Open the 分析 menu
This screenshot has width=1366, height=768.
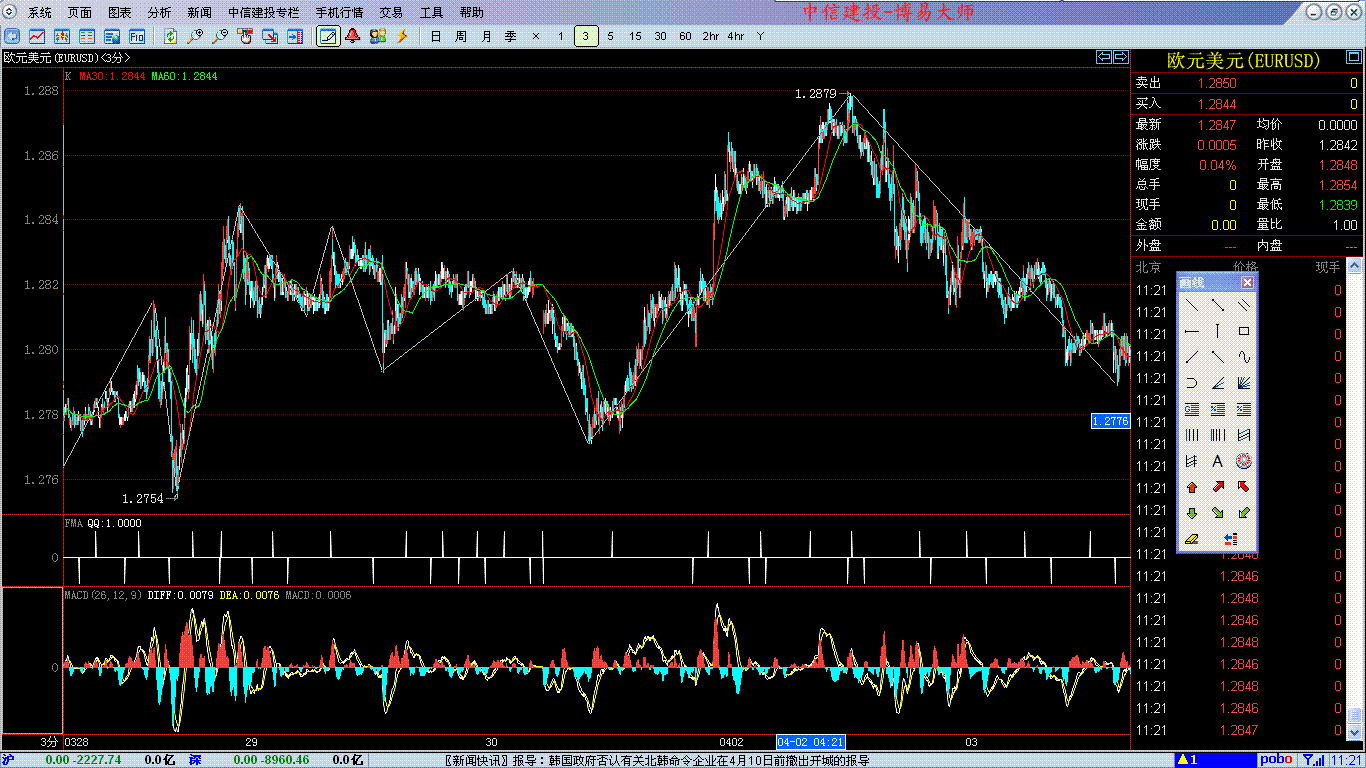(x=160, y=13)
